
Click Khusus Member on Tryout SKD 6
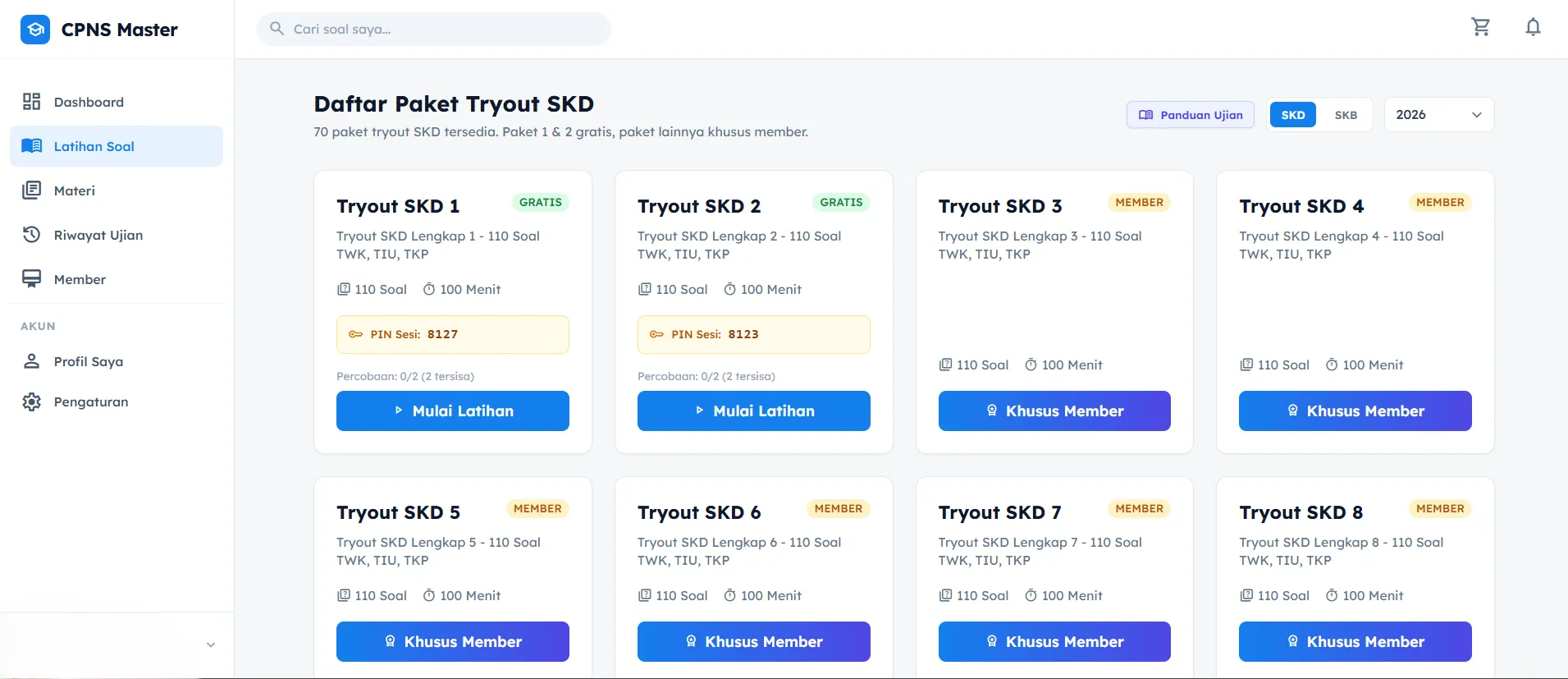(754, 641)
